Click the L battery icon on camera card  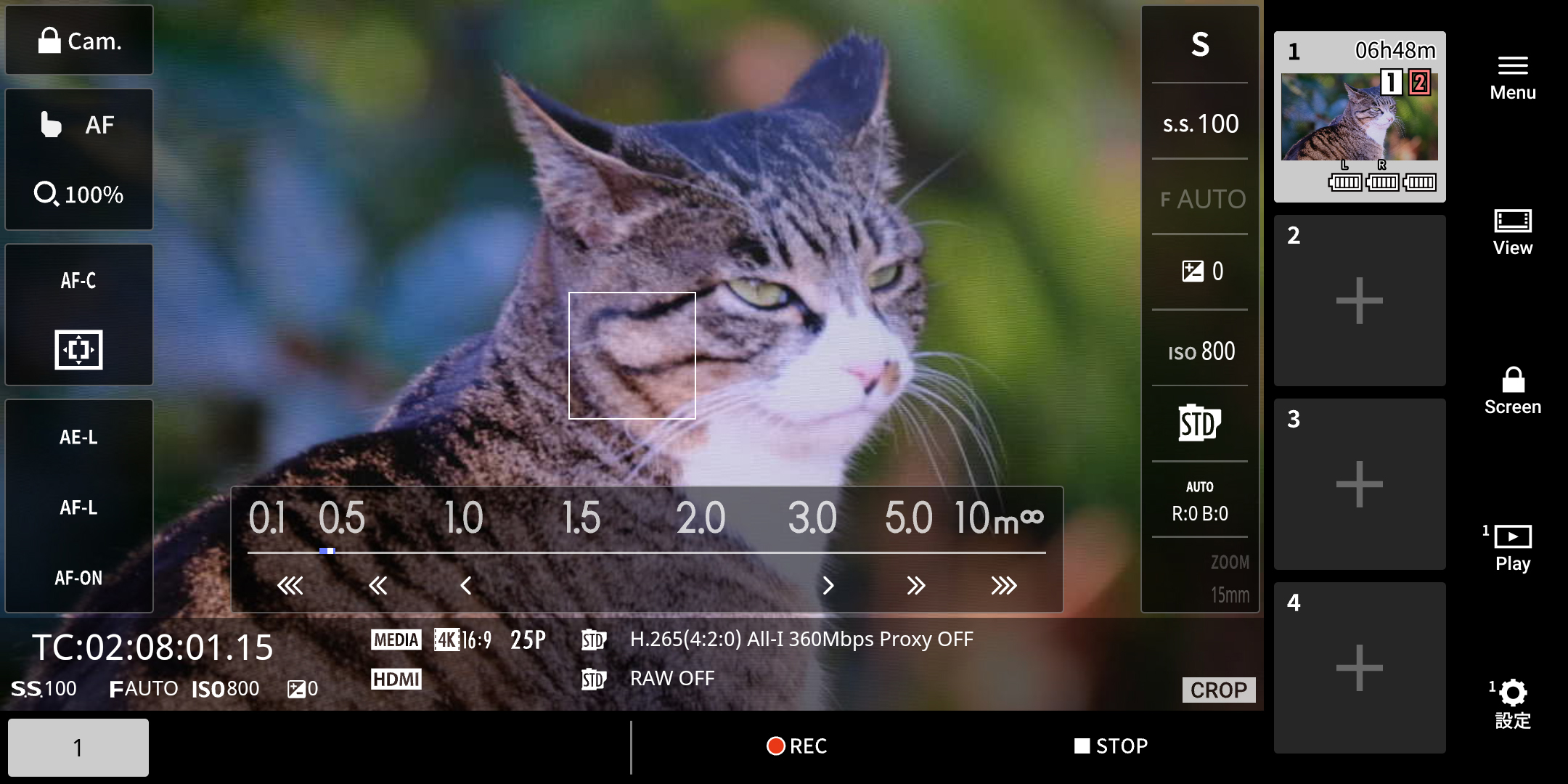(x=1344, y=181)
